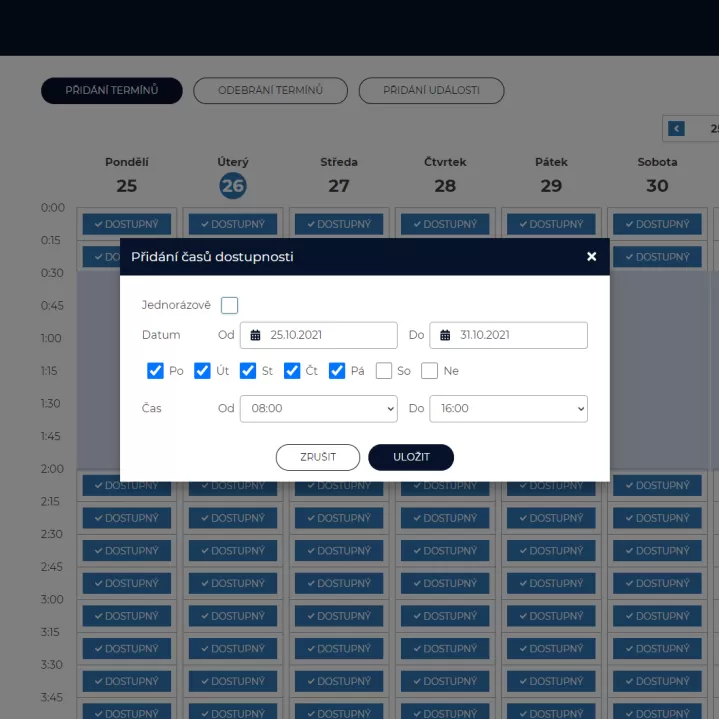This screenshot has height=719, width=719.
Task: Switch to Přidání události tab
Action: 431,90
